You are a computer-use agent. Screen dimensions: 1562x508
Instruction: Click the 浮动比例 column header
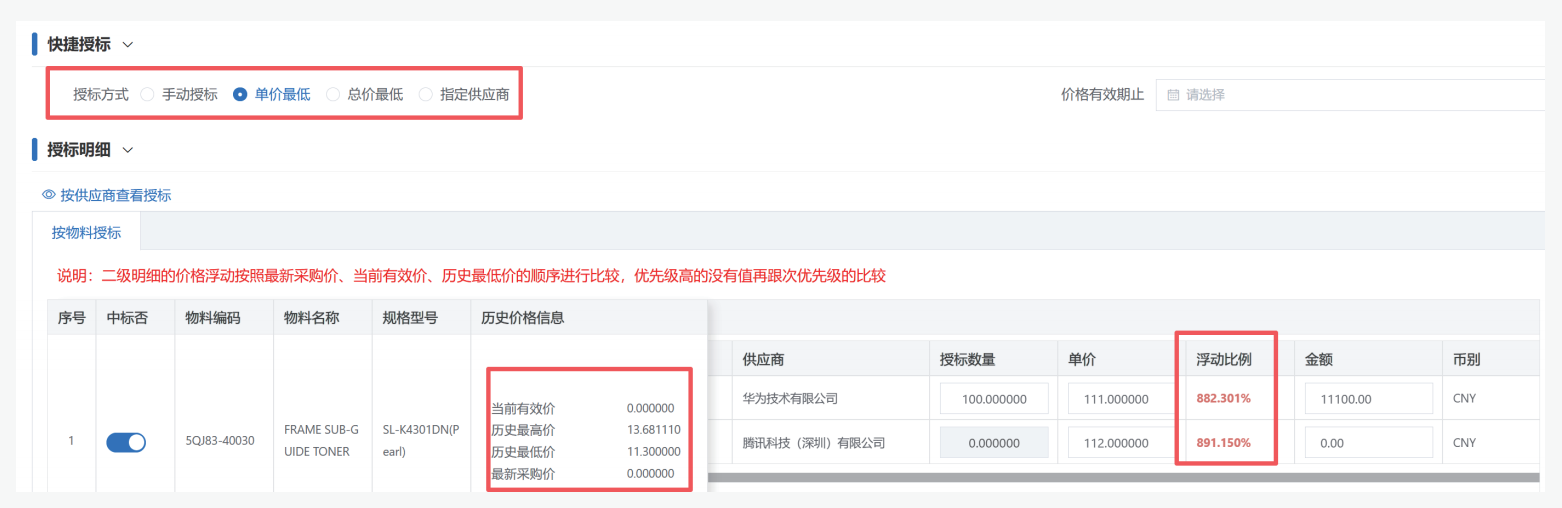[x=1224, y=358]
